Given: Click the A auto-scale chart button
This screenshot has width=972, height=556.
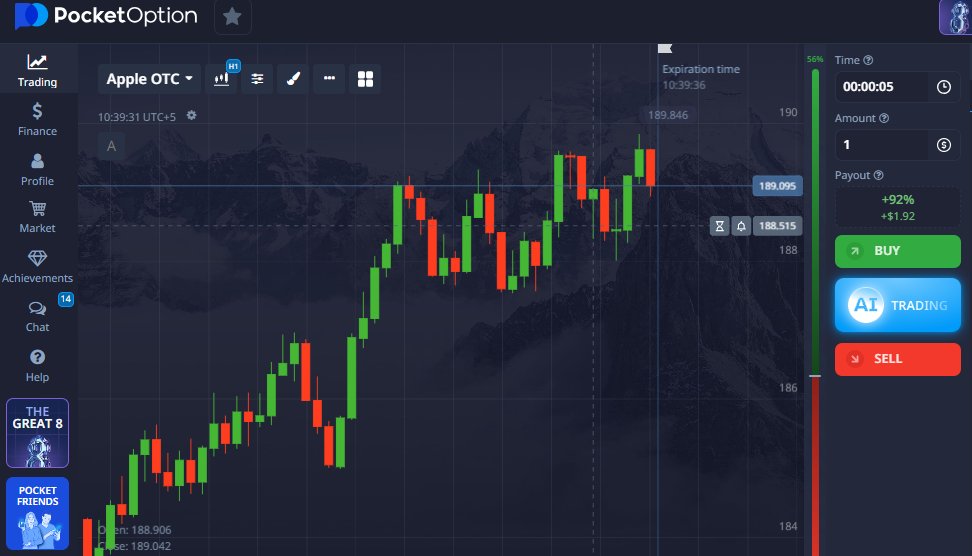Looking at the screenshot, I should coord(112,146).
